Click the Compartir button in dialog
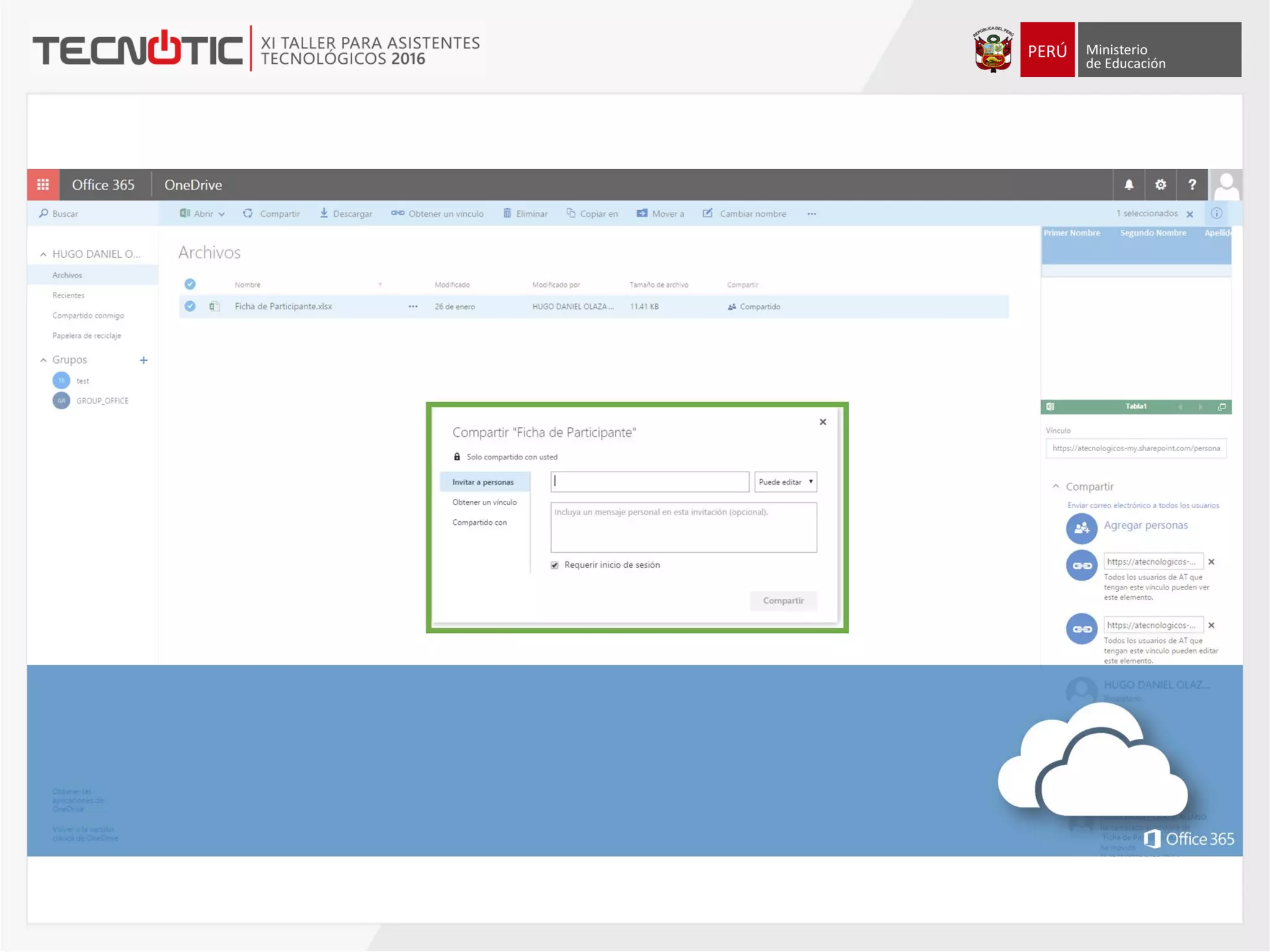 (783, 601)
